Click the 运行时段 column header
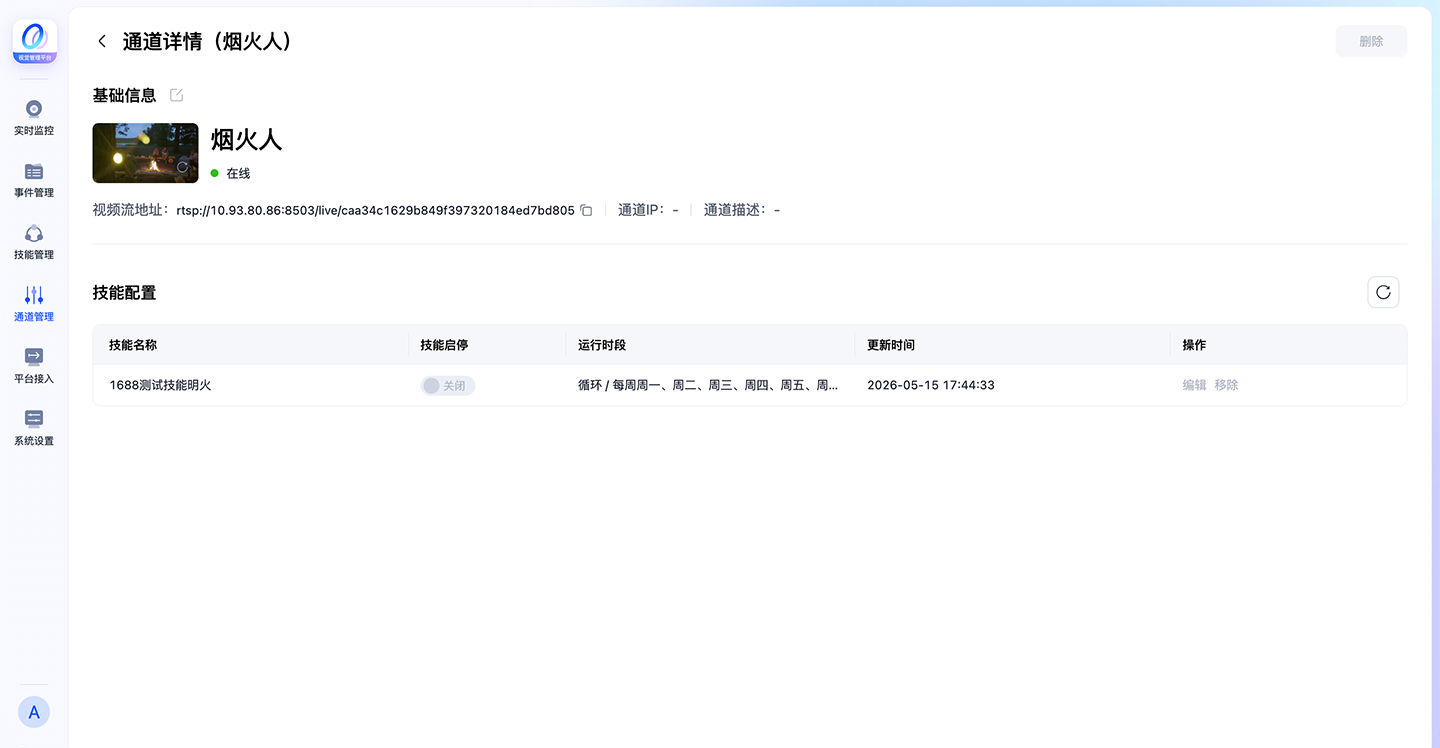Viewport: 1440px width, 748px height. (602, 345)
